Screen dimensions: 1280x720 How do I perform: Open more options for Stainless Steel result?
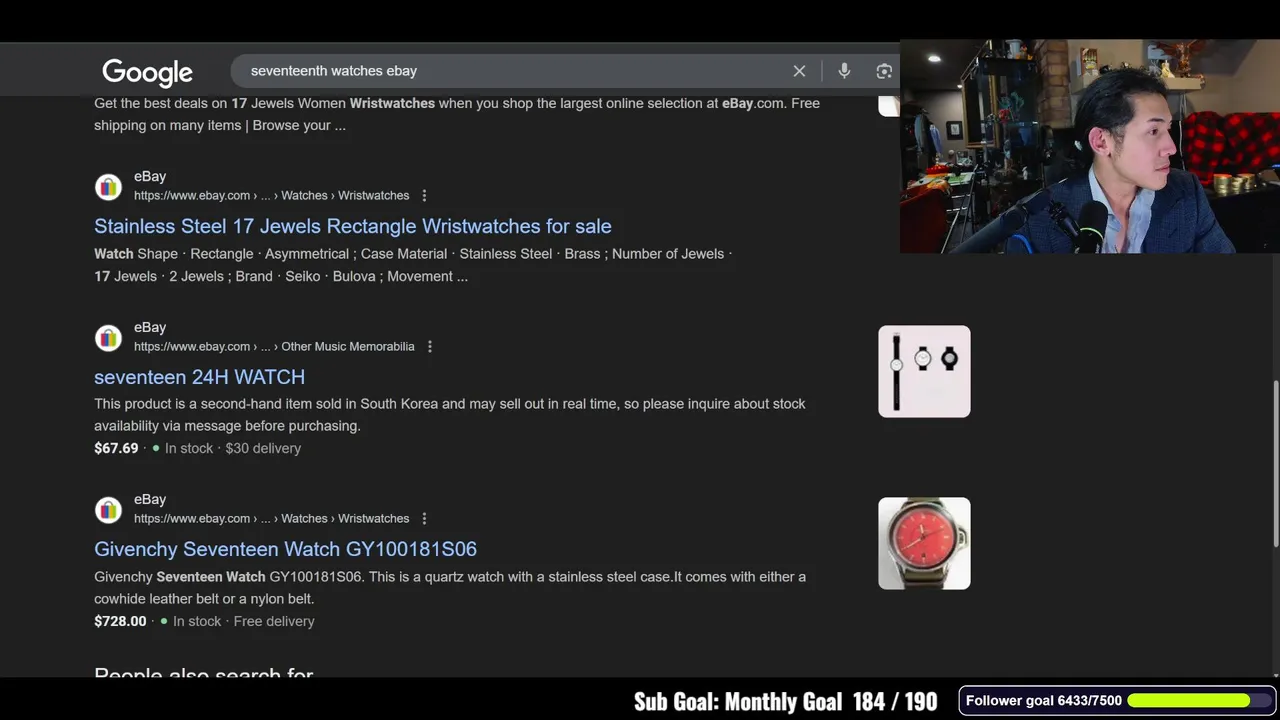click(424, 196)
